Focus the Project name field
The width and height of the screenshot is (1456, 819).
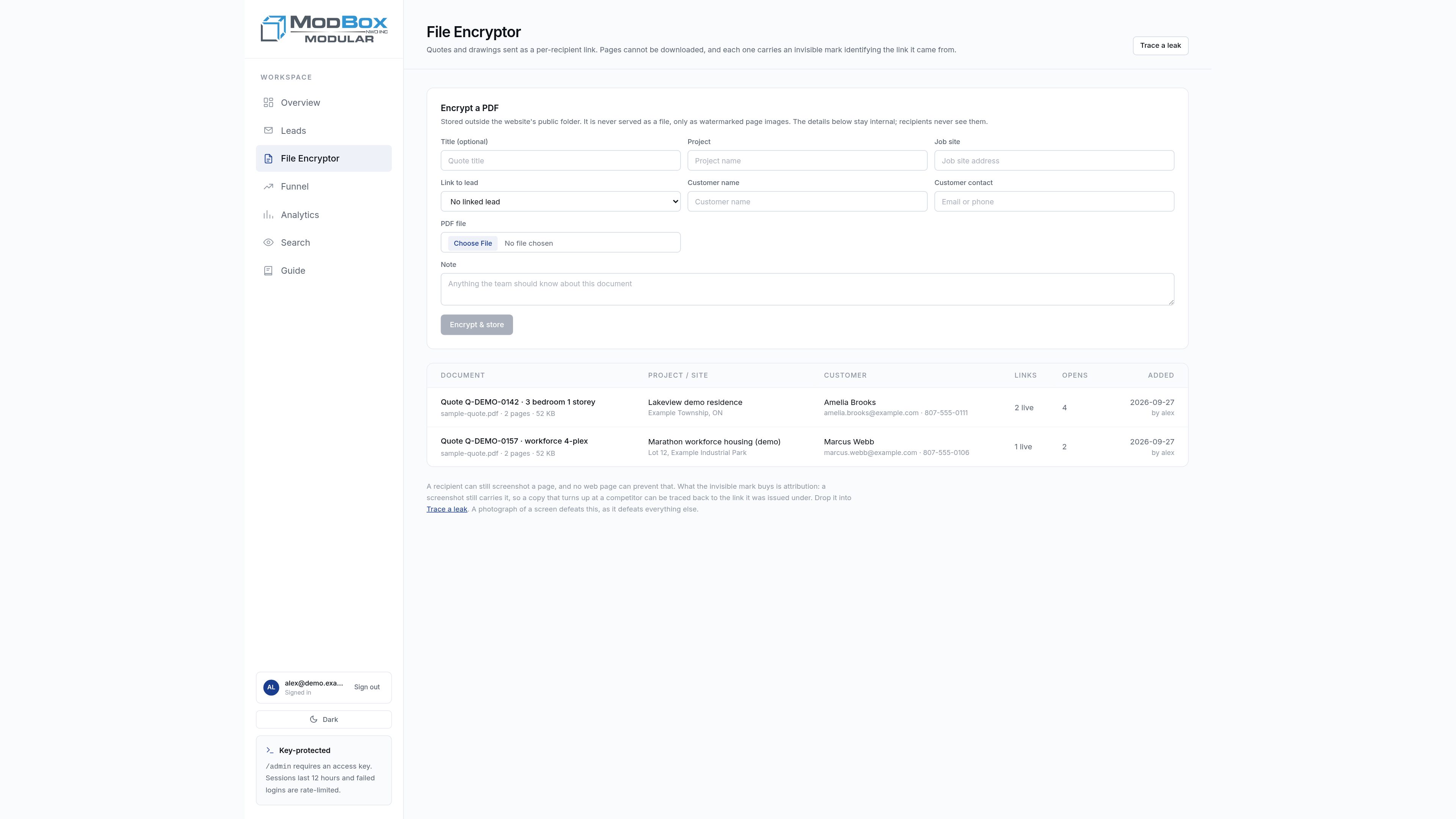[x=807, y=160]
